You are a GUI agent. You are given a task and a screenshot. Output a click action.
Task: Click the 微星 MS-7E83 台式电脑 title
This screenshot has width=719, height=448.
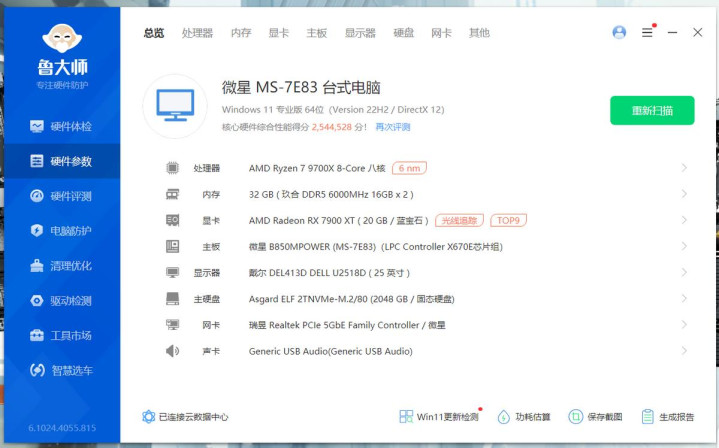coord(301,87)
